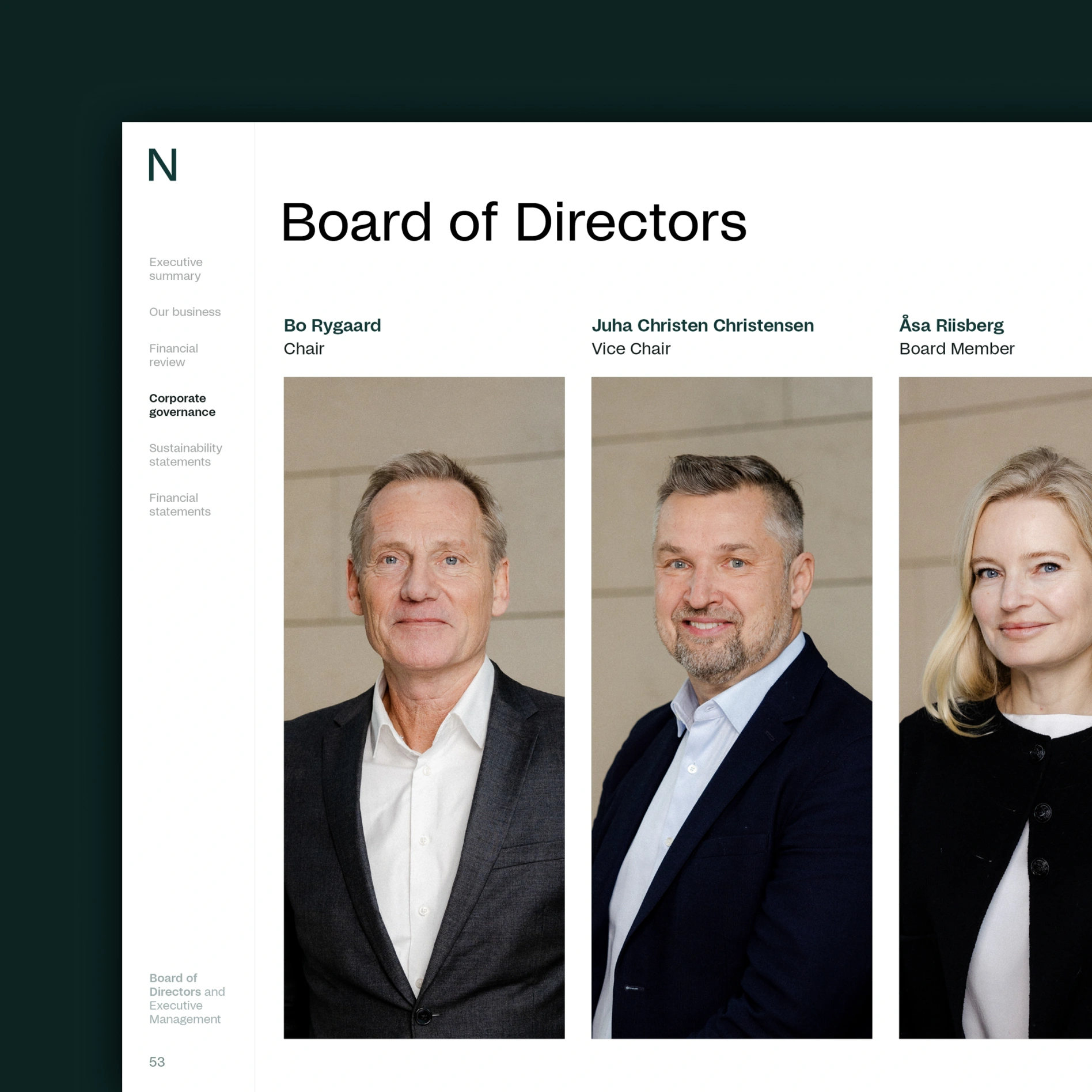Open Juha Christen Christensen's portrait photo
The image size is (1092, 1092).
tap(731, 707)
